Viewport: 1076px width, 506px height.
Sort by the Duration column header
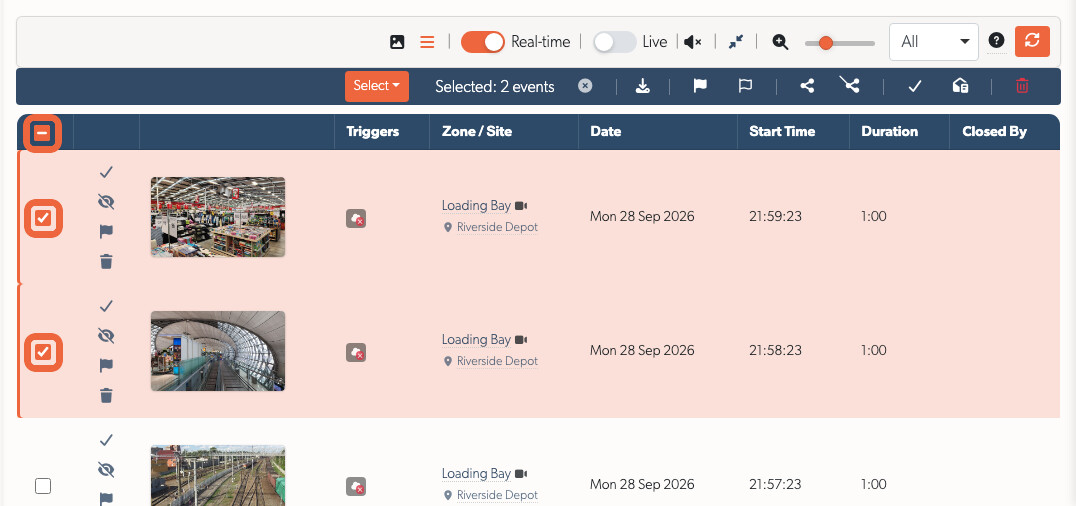889,132
